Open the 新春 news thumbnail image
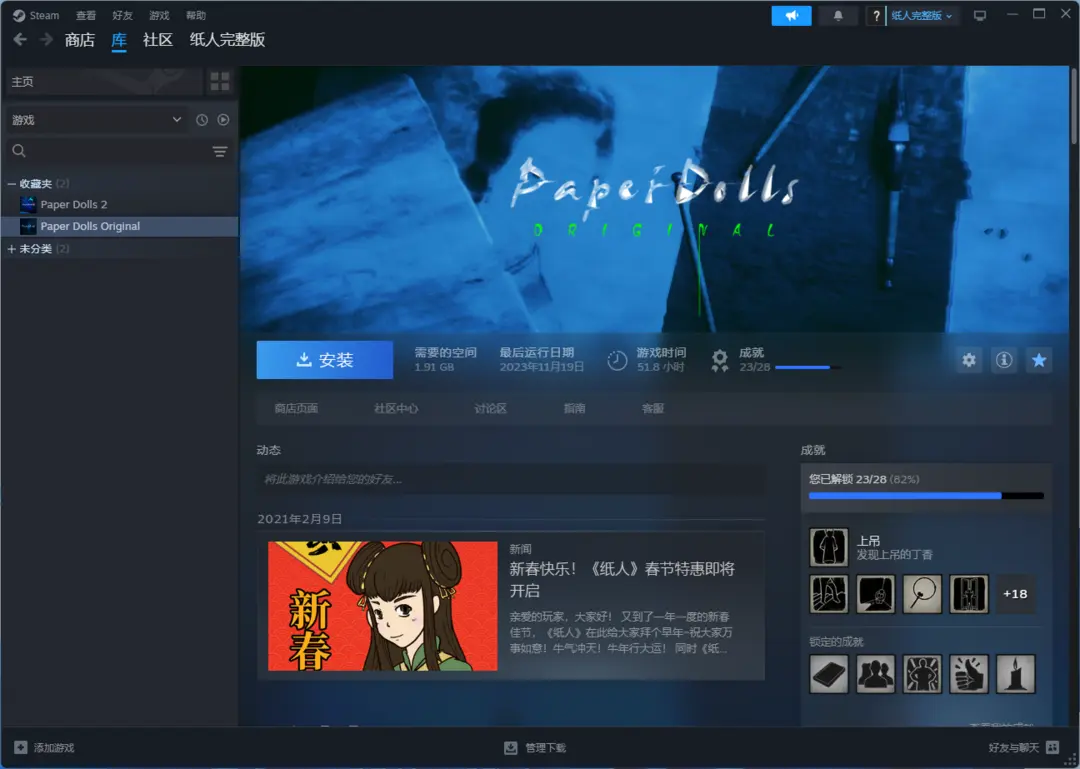 (x=382, y=606)
